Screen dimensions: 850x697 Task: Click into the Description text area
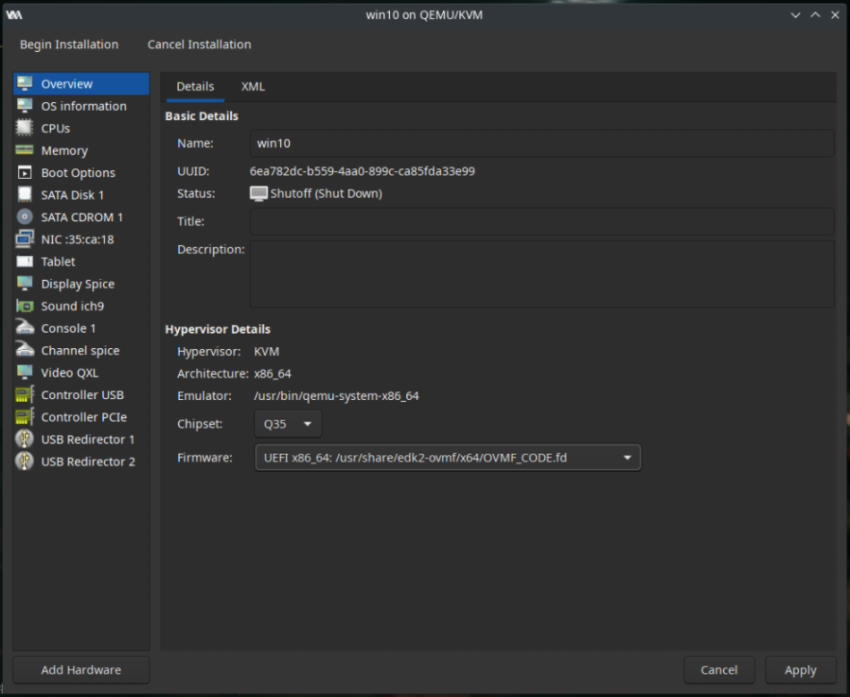542,274
